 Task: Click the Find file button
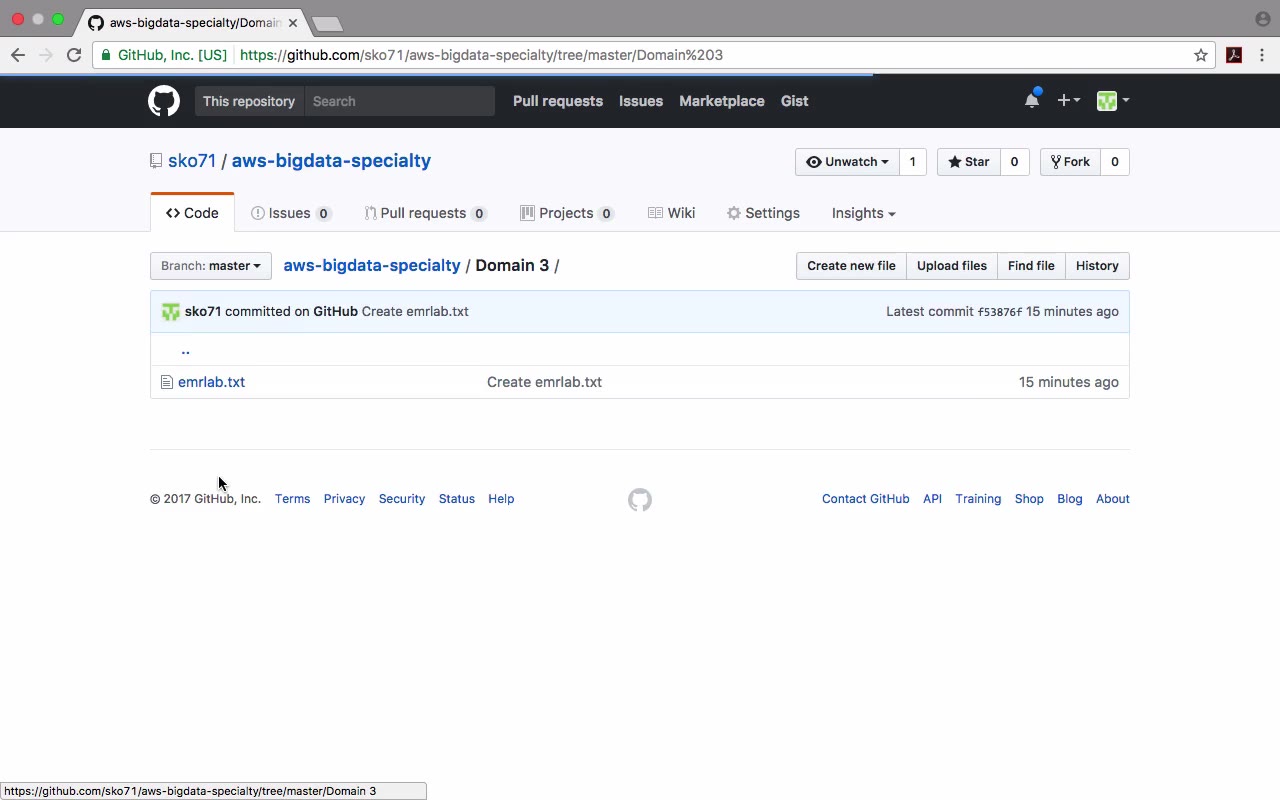coord(1031,266)
